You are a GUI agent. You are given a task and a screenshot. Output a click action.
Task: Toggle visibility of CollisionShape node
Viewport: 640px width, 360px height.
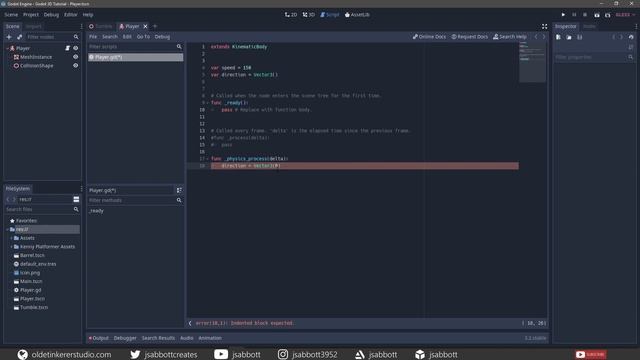pos(76,66)
